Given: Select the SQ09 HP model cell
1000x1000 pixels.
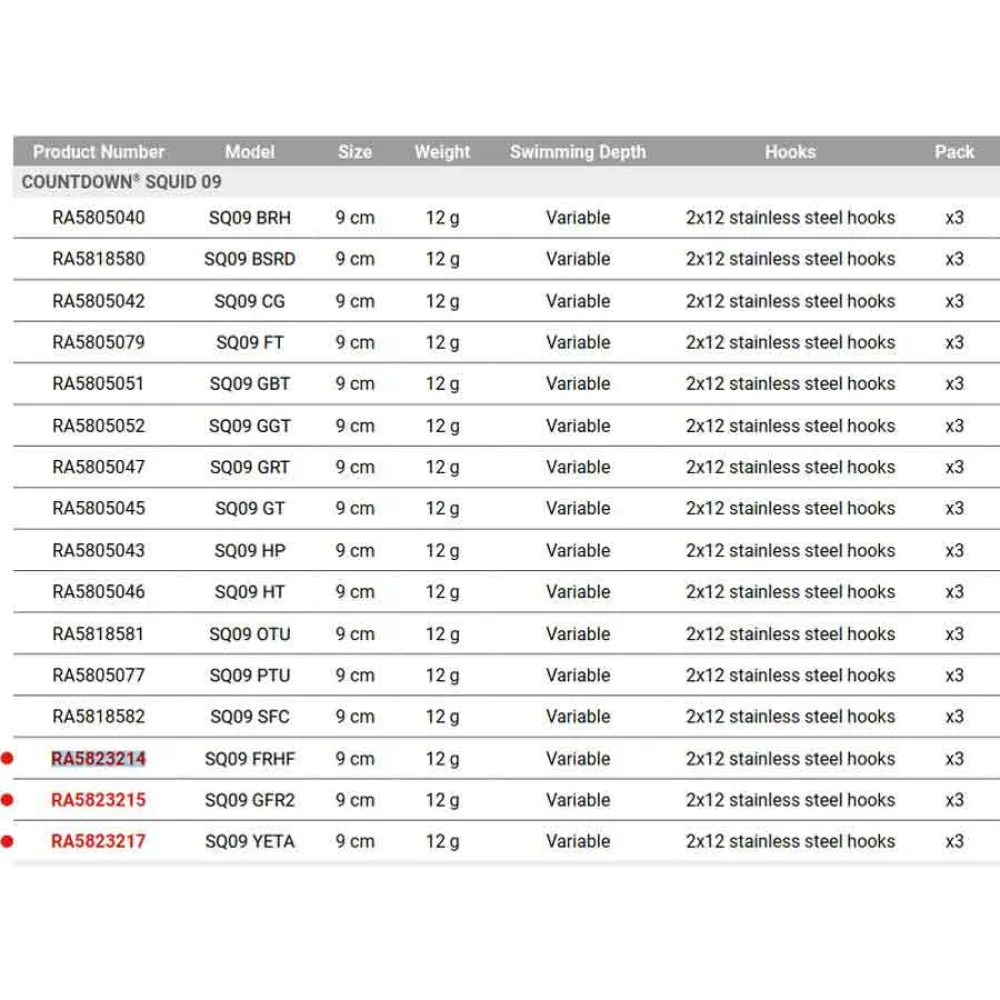Looking at the screenshot, I should pyautogui.click(x=250, y=550).
